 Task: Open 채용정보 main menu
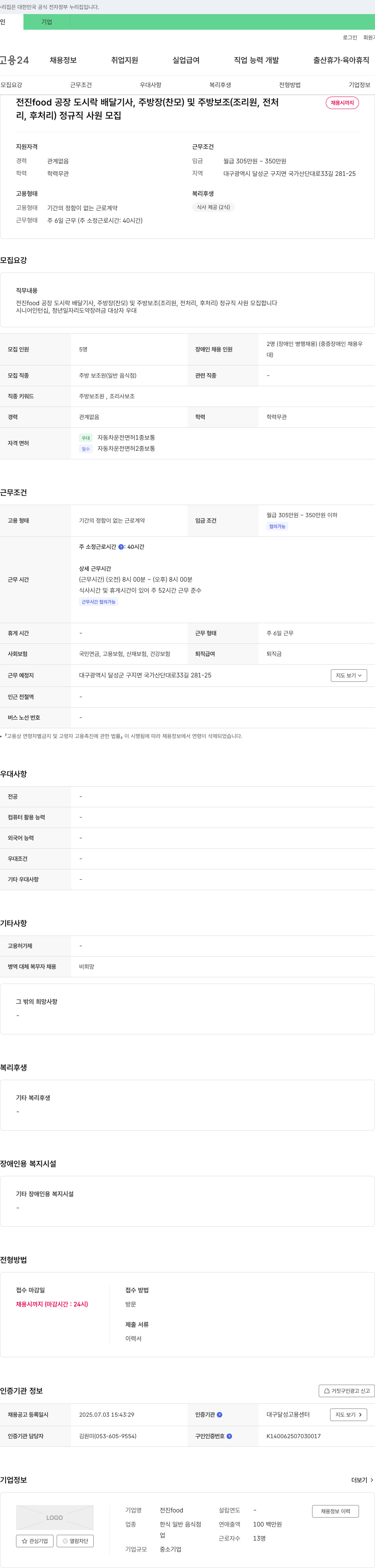click(63, 60)
